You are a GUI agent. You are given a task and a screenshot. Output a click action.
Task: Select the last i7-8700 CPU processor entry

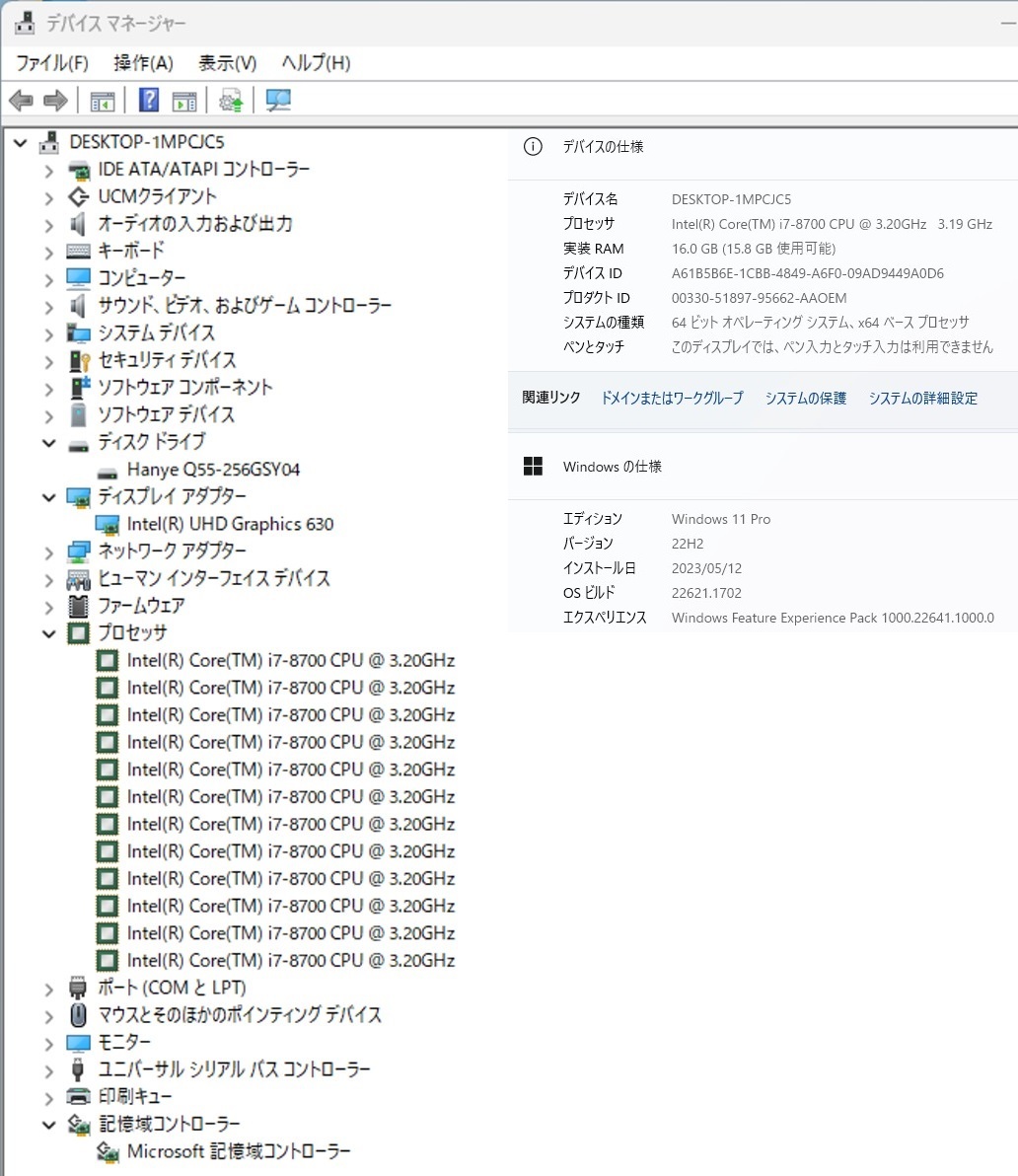click(291, 961)
